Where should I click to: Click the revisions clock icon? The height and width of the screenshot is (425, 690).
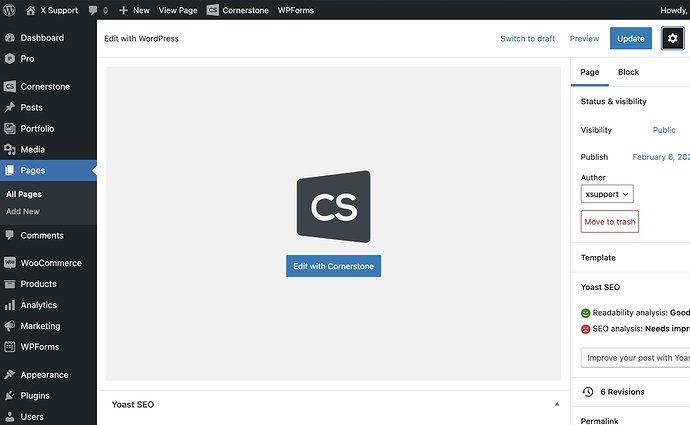pyautogui.click(x=588, y=392)
